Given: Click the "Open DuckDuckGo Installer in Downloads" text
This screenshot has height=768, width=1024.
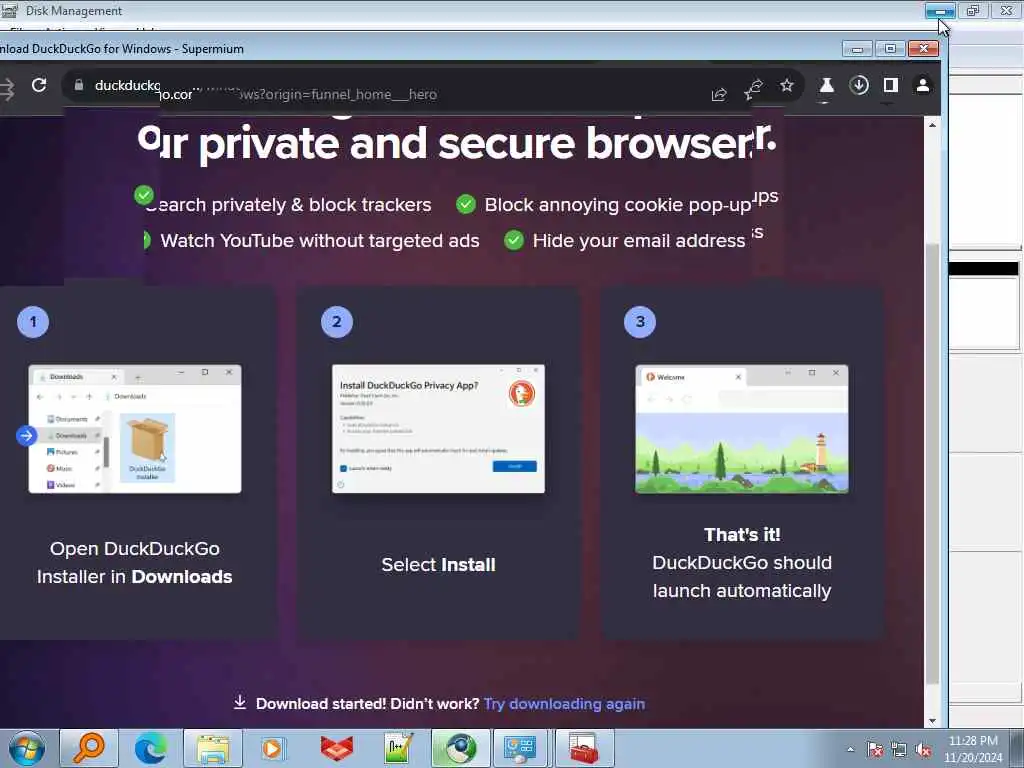Looking at the screenshot, I should tap(135, 562).
